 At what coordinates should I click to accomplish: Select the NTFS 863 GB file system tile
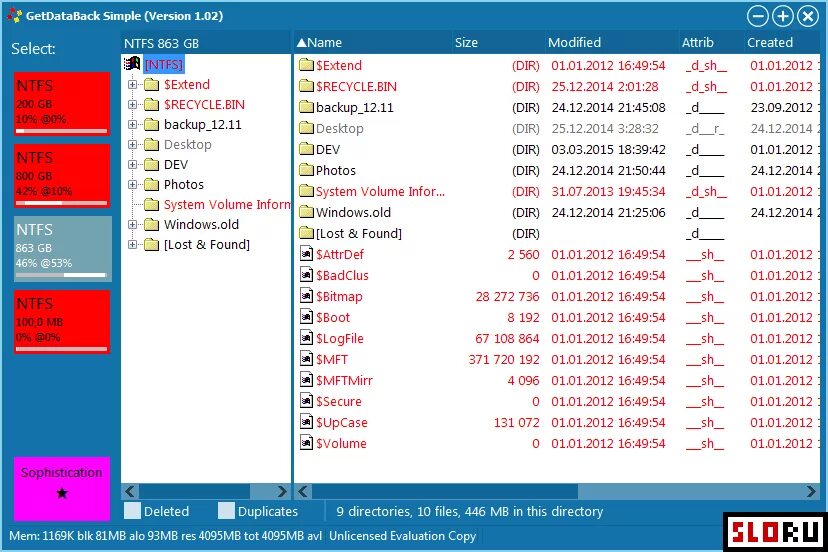coord(63,249)
